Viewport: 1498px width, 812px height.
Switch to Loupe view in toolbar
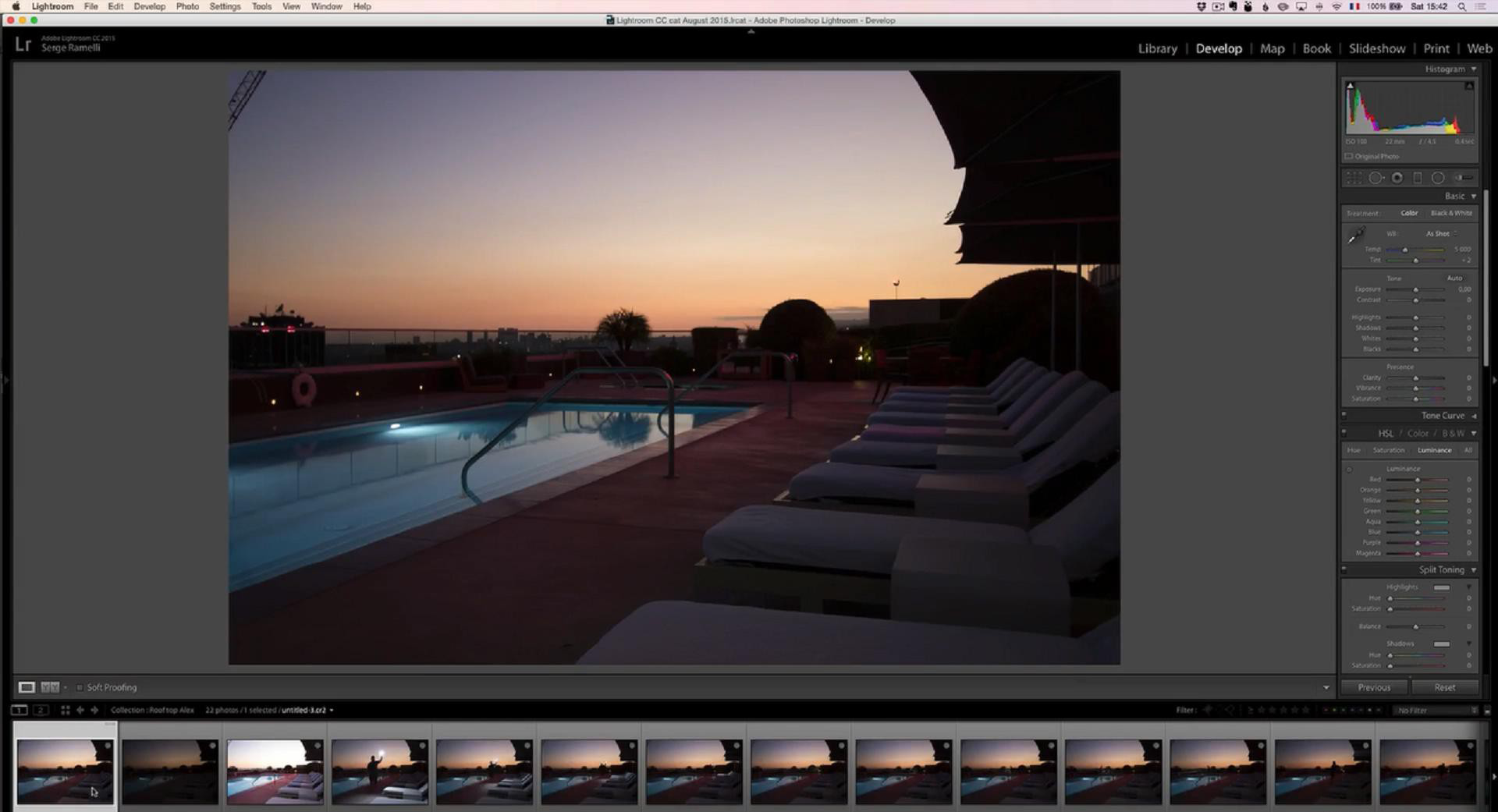[x=27, y=687]
